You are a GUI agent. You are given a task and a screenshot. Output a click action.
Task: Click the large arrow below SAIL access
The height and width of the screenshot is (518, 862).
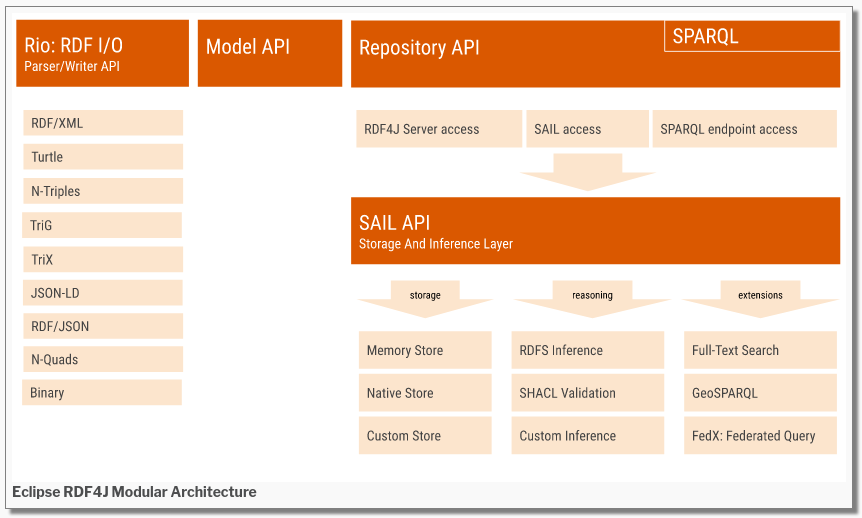[x=587, y=171]
